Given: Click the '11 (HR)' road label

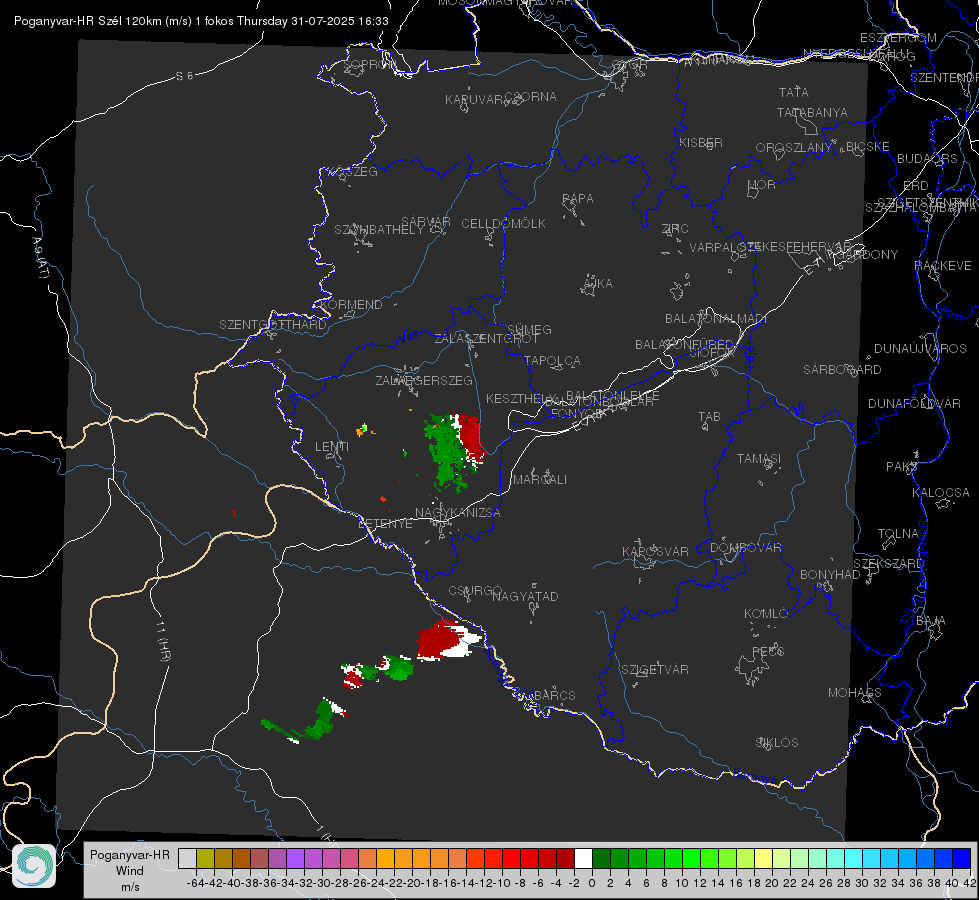Looking at the screenshot, I should (164, 641).
